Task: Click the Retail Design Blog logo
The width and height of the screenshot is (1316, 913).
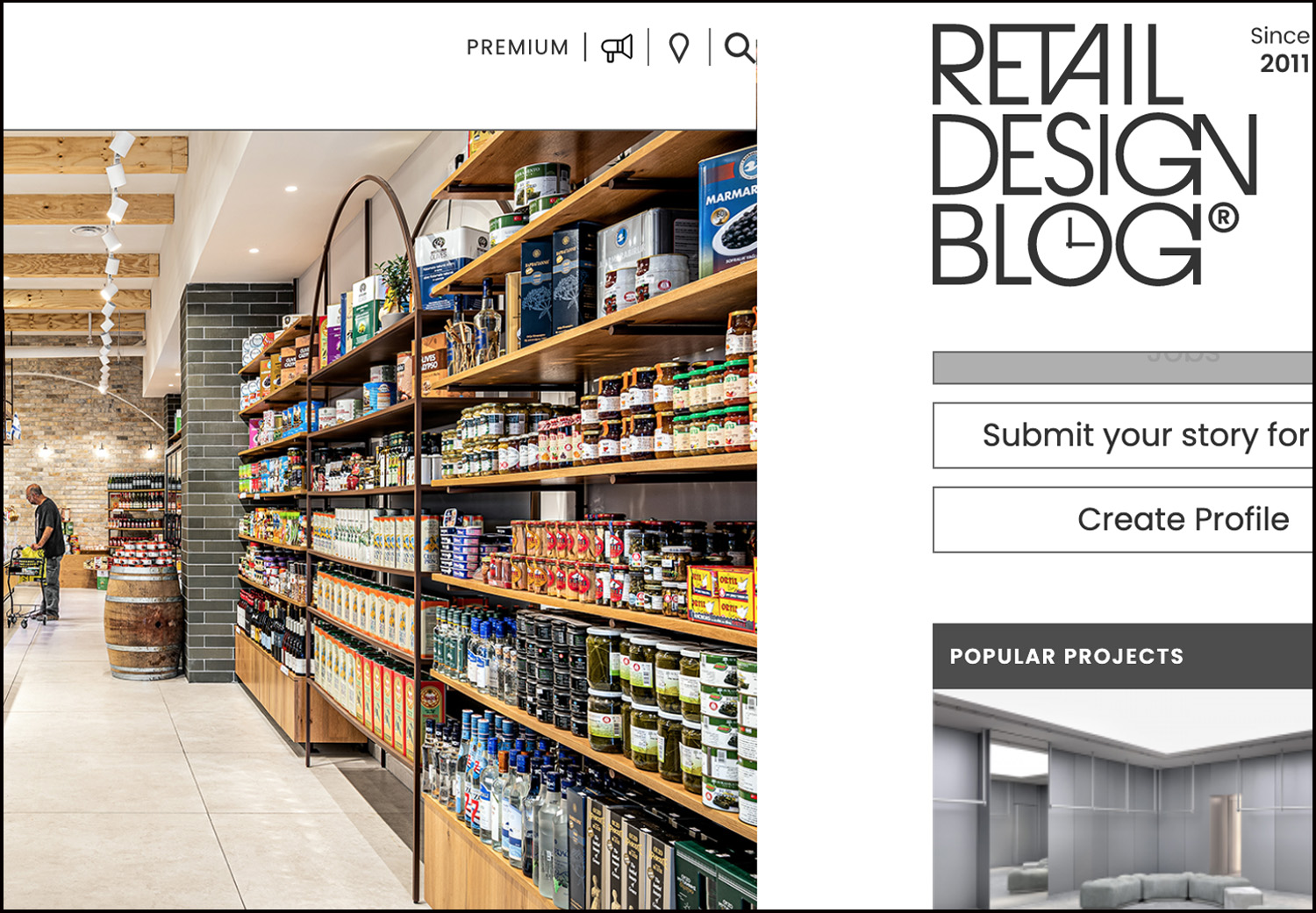Action: tap(1095, 154)
